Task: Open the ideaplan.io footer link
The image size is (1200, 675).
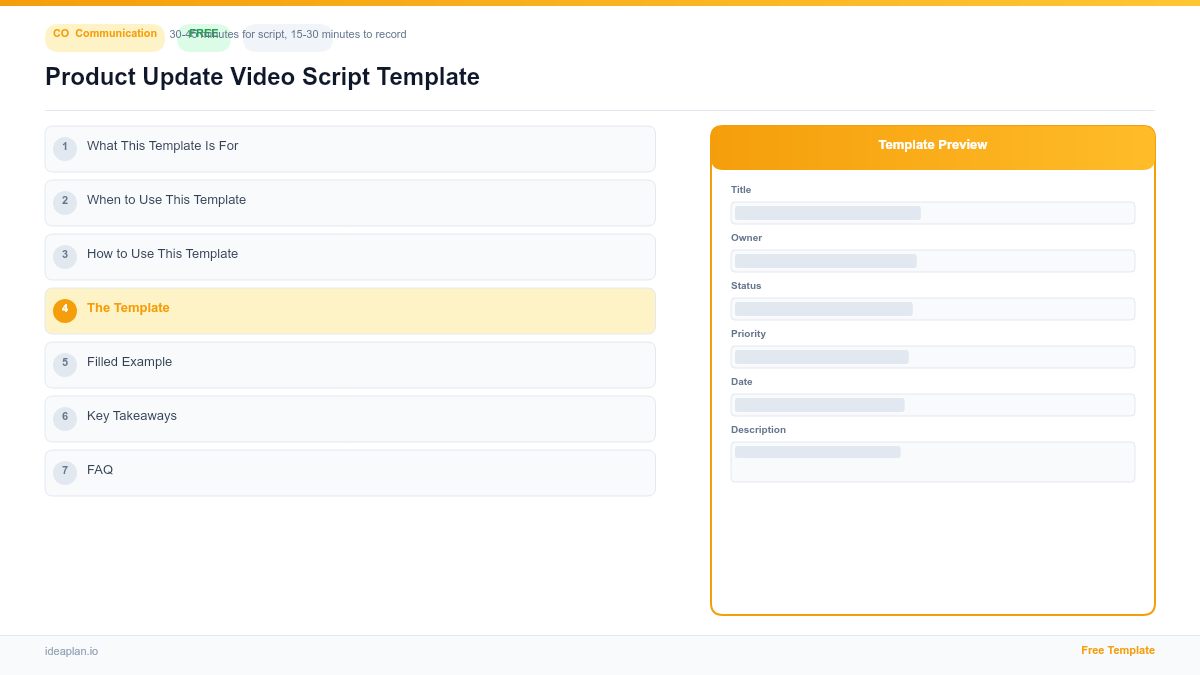Action: 72,651
